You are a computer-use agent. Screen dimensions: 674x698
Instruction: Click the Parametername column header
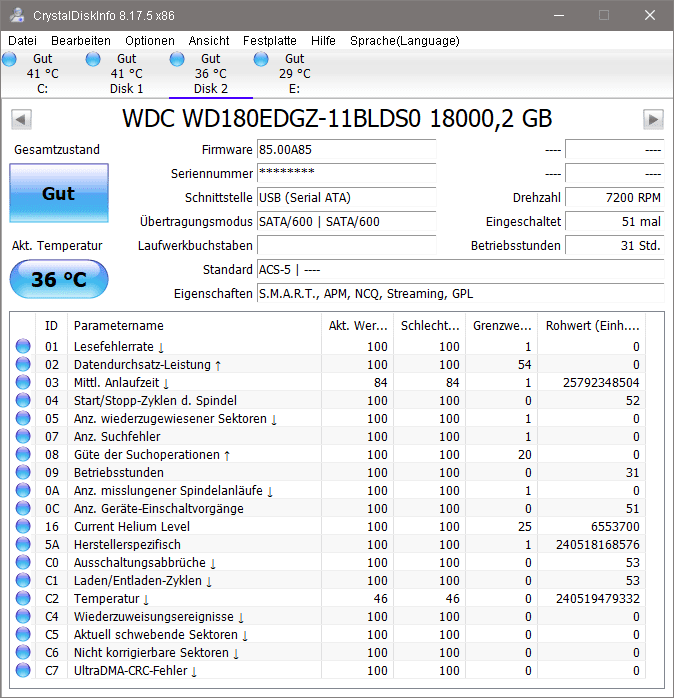tap(194, 325)
